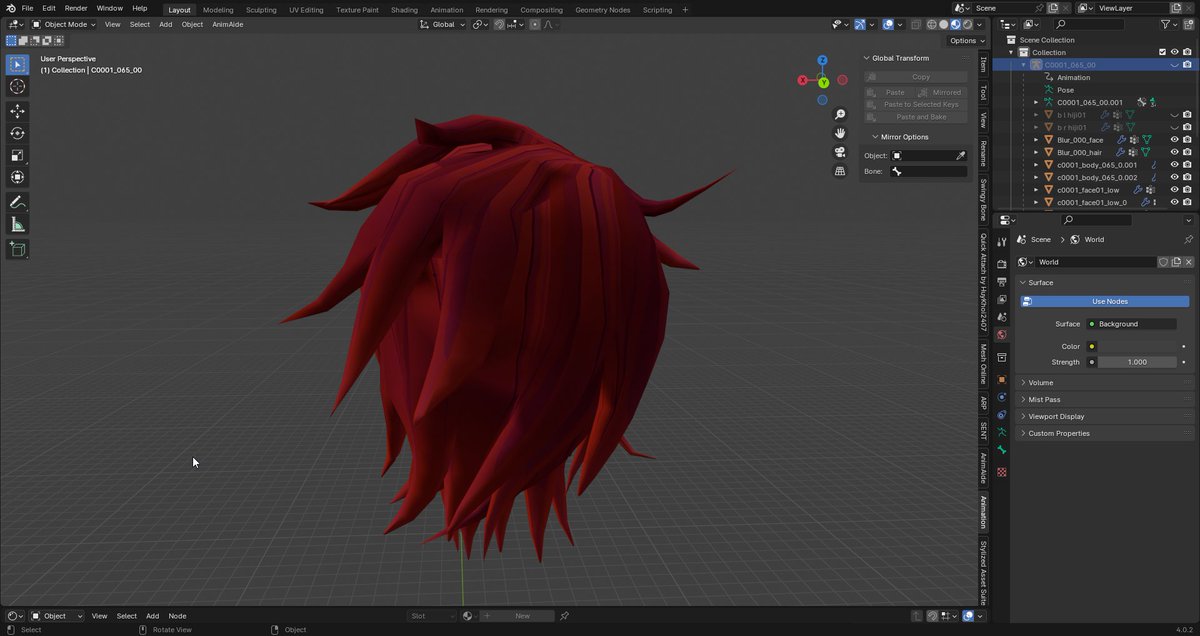Switch to rendered viewport shading
This screenshot has height=636, width=1200.
(x=967, y=24)
